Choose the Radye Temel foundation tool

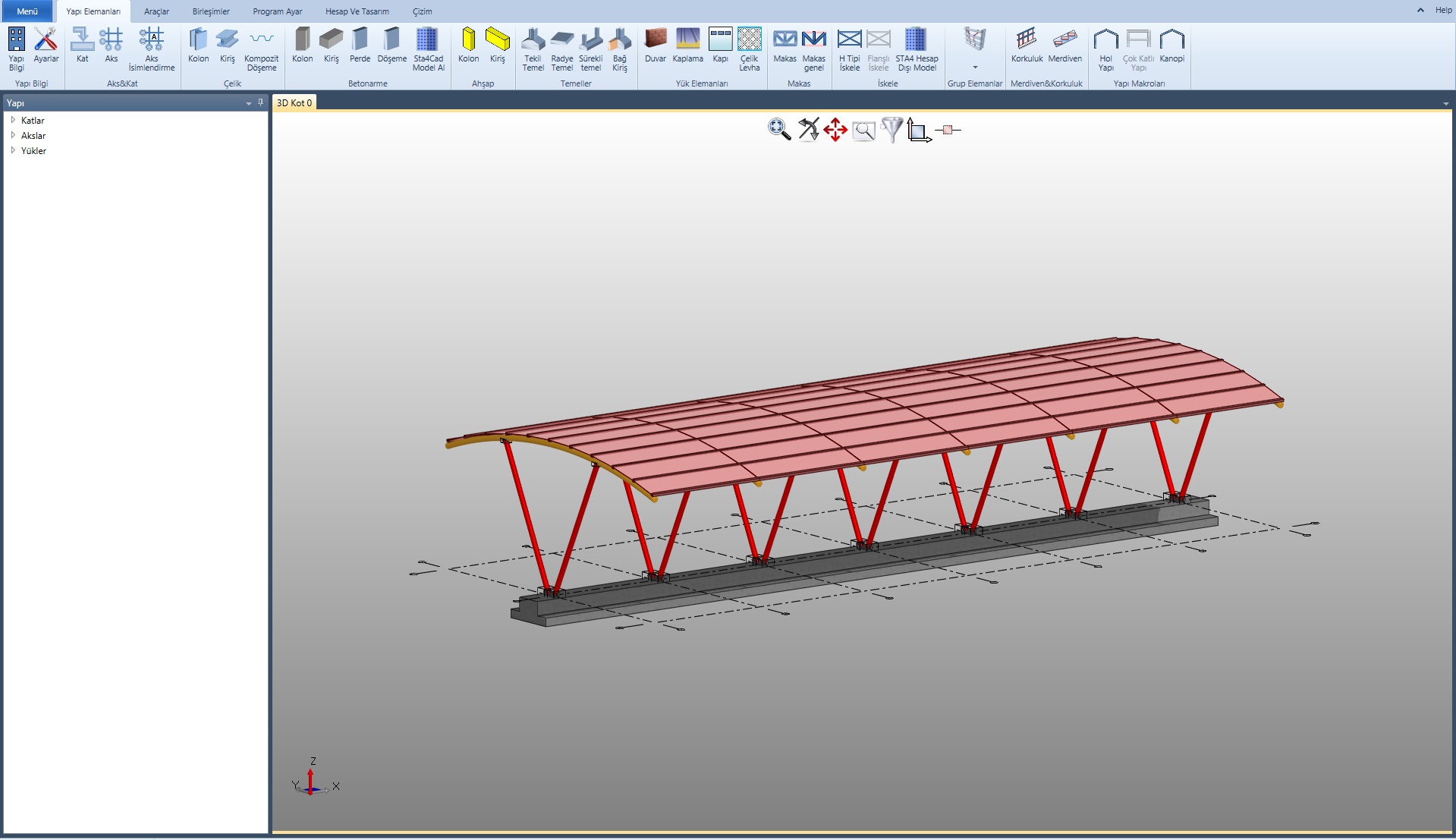(x=561, y=49)
